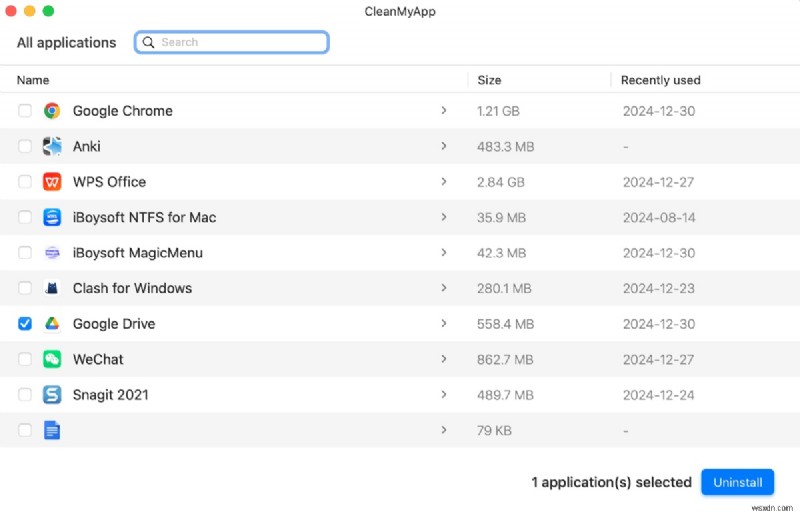Image resolution: width=800 pixels, height=514 pixels.
Task: Click the Uninstall button
Action: [737, 482]
